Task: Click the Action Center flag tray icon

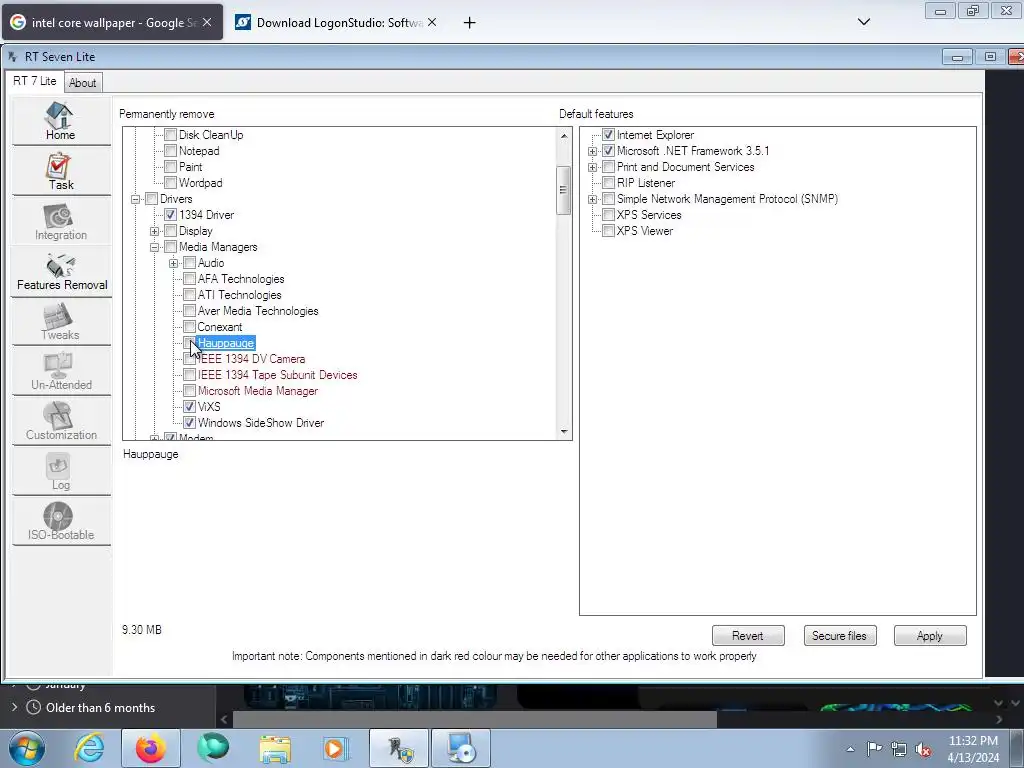Action: pyautogui.click(x=874, y=748)
